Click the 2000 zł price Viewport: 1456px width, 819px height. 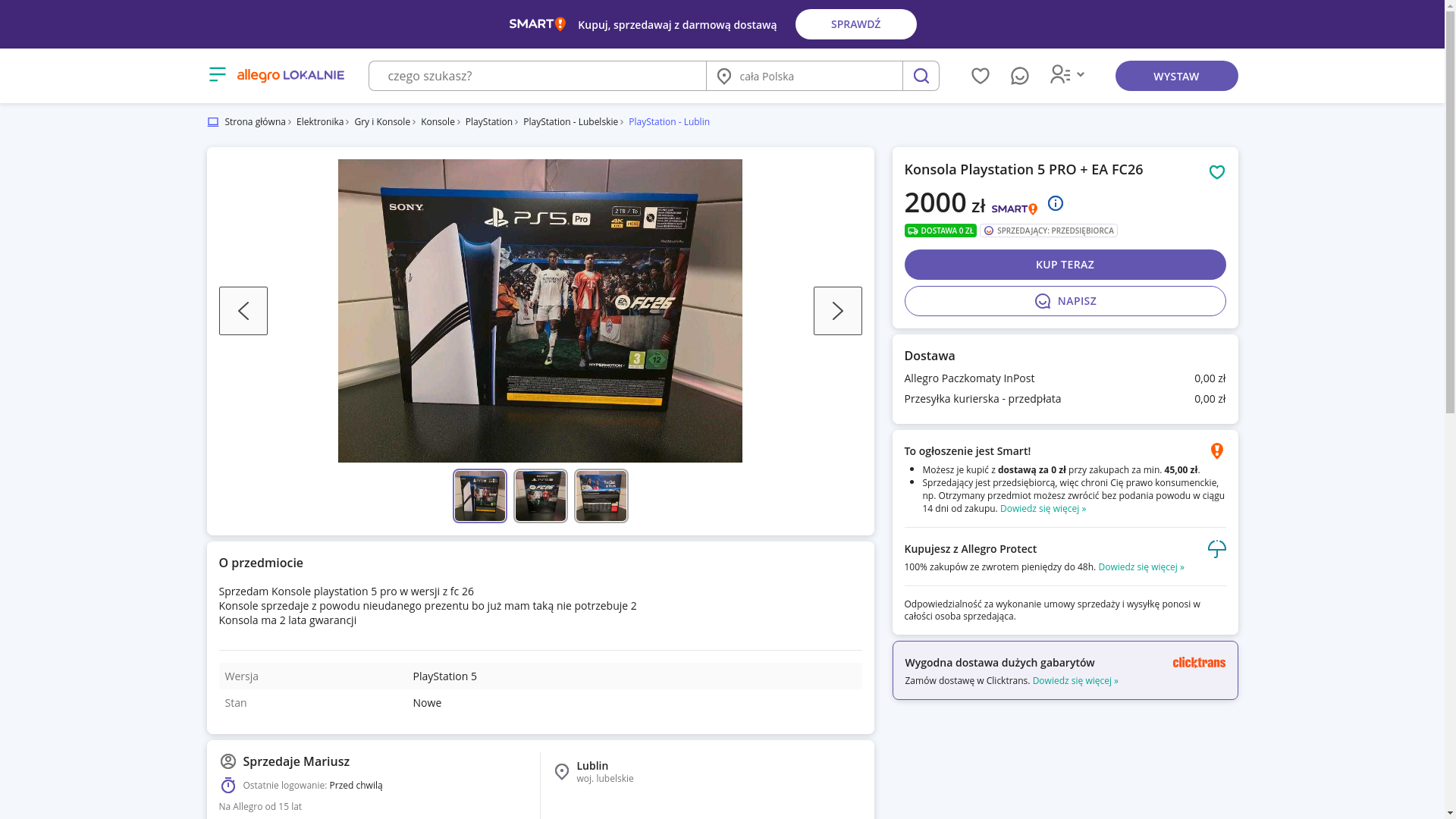pyautogui.click(x=944, y=202)
